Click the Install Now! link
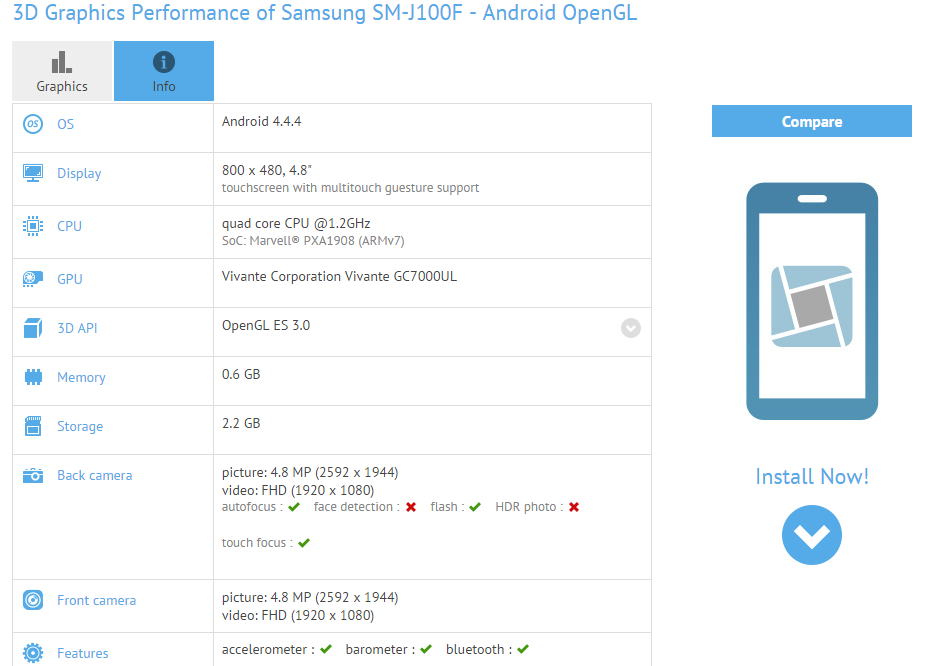This screenshot has width=931, height=666. 811,476
